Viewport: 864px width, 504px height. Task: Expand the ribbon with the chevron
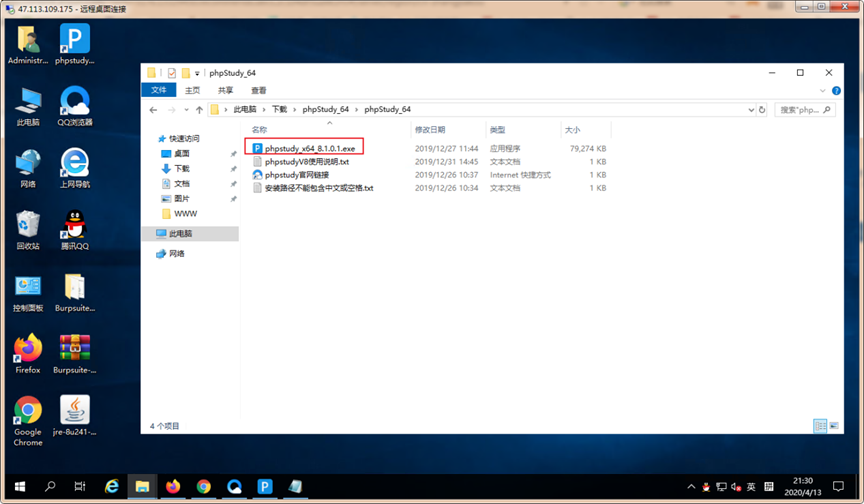coord(823,90)
